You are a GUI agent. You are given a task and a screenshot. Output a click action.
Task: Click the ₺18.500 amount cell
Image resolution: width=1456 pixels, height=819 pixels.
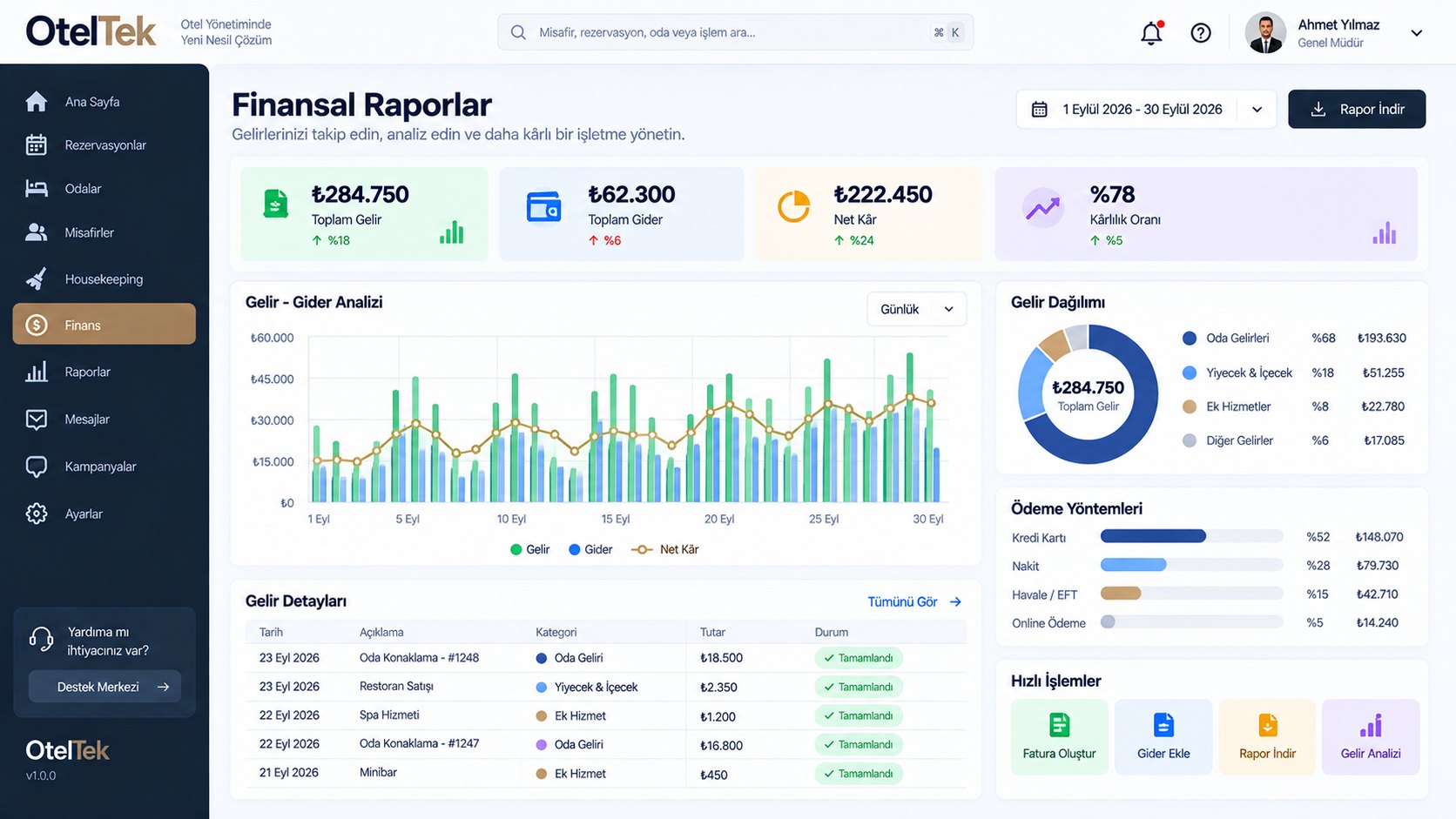point(721,658)
